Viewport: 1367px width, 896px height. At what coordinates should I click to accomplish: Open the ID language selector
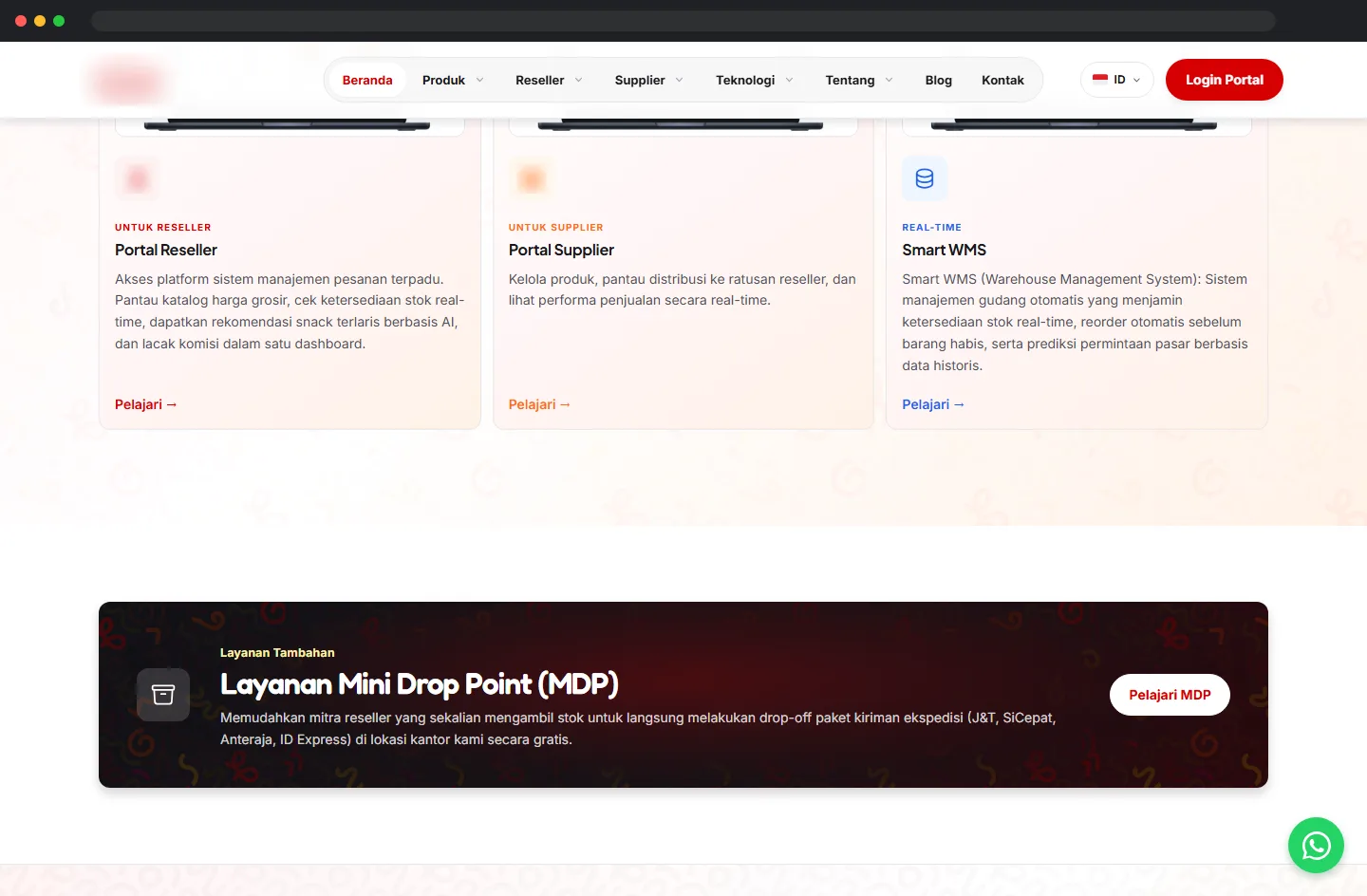[x=1117, y=80]
